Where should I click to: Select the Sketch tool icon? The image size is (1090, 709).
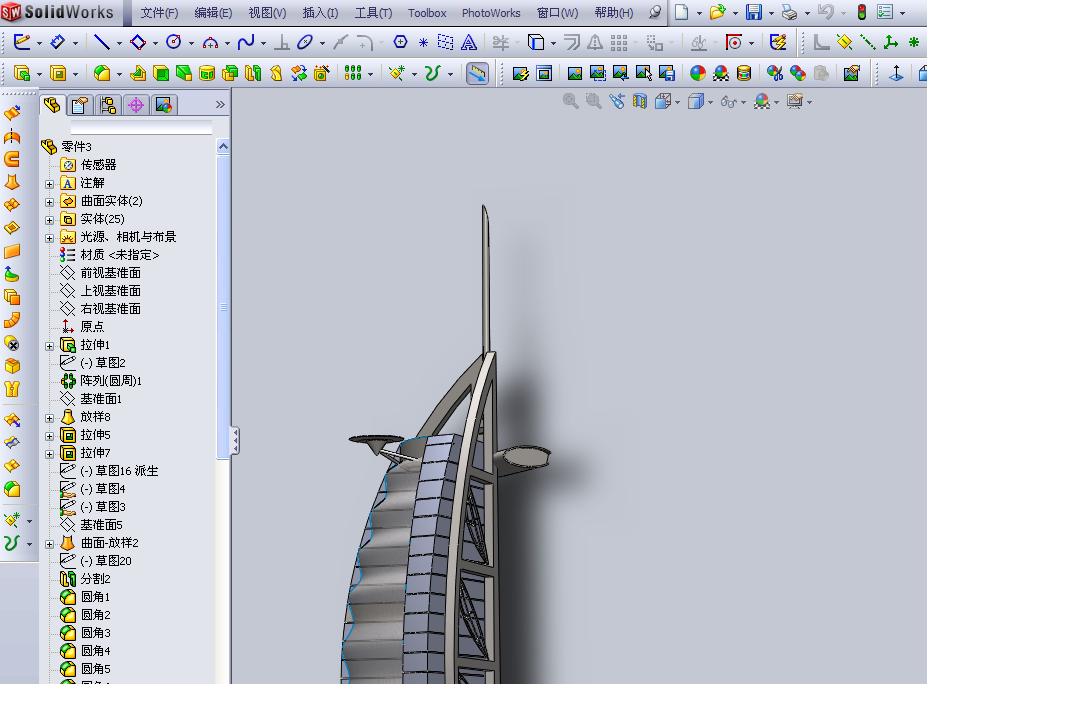pos(22,42)
